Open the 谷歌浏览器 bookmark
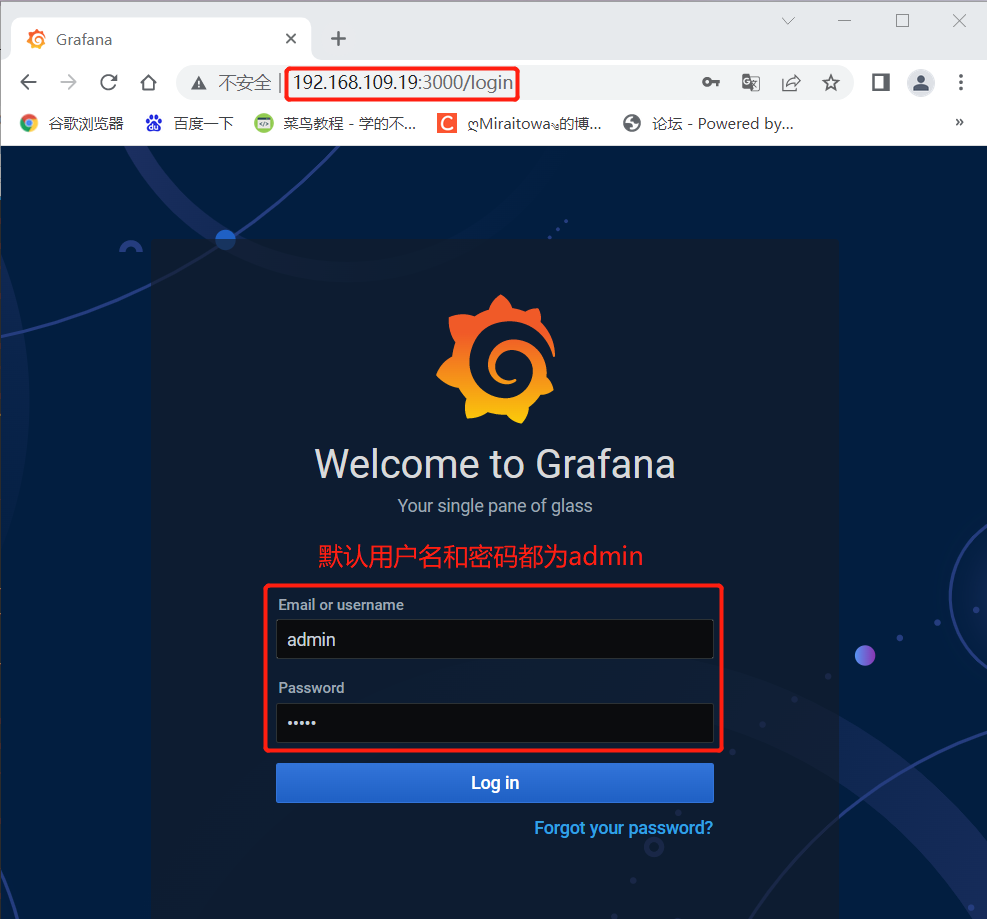The image size is (987, 919). [x=72, y=123]
